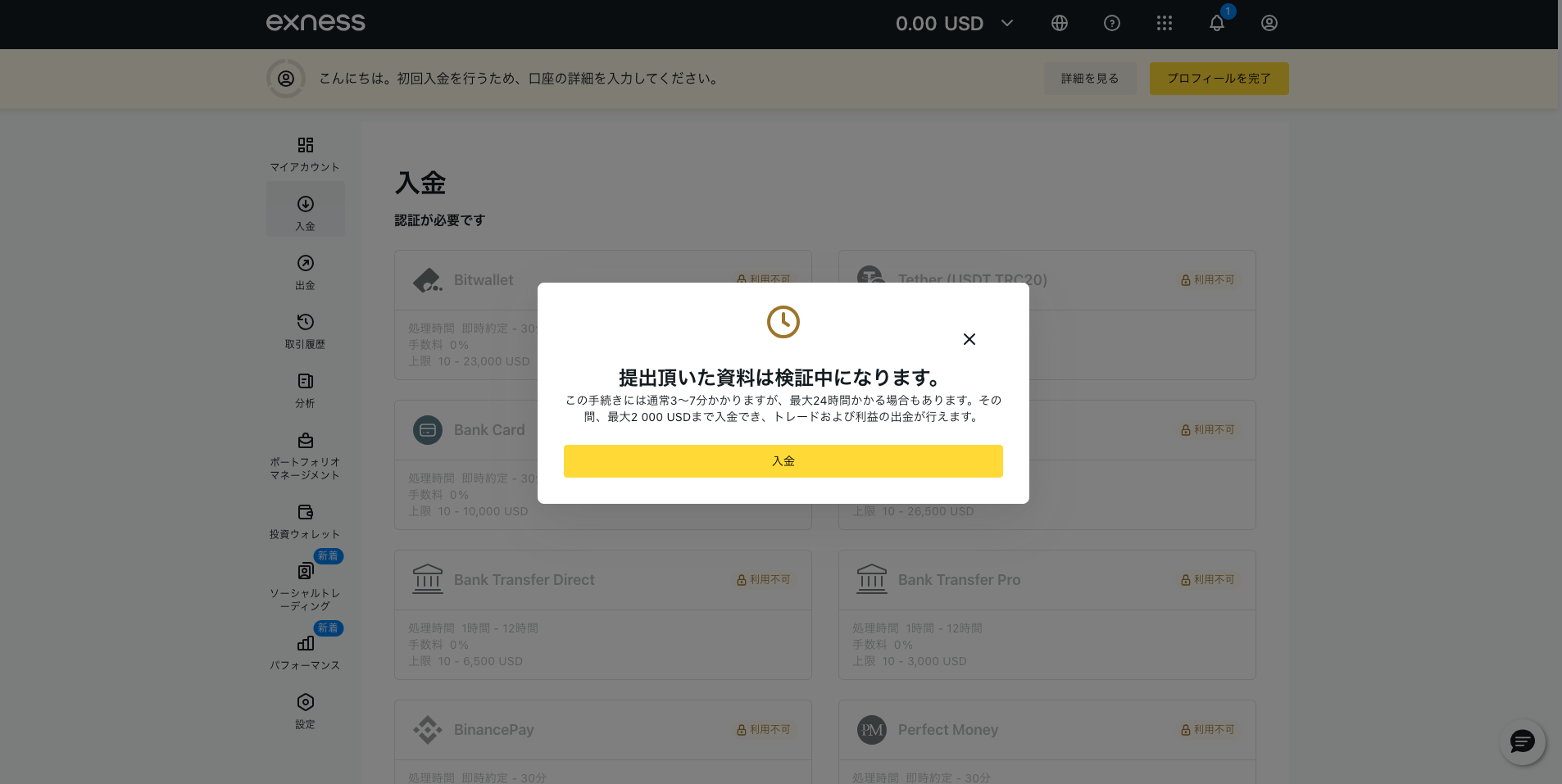Expand the 0.00 USD balance dropdown

(954, 24)
